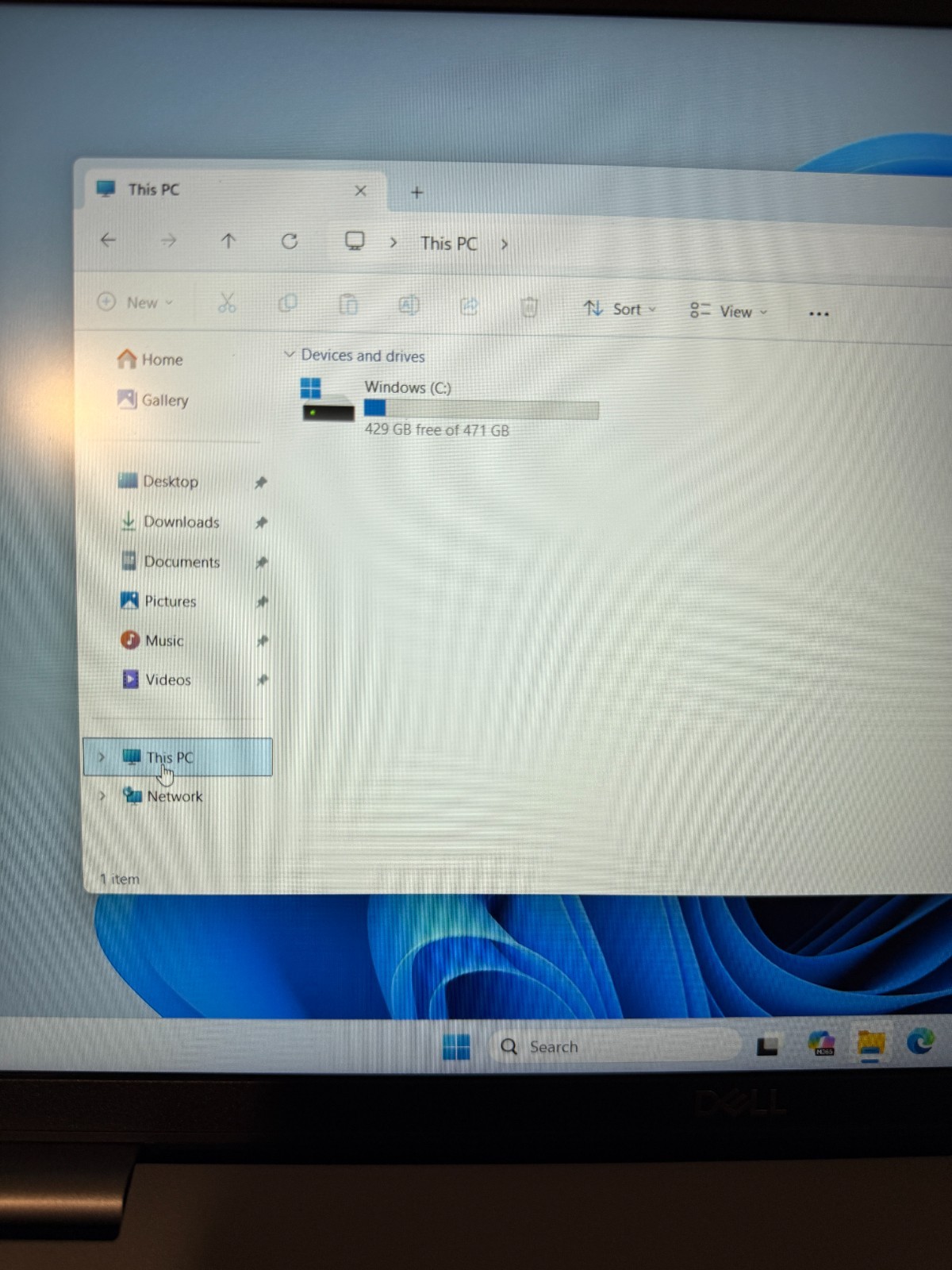Click This PC breadcrumb in address bar

[x=449, y=244]
